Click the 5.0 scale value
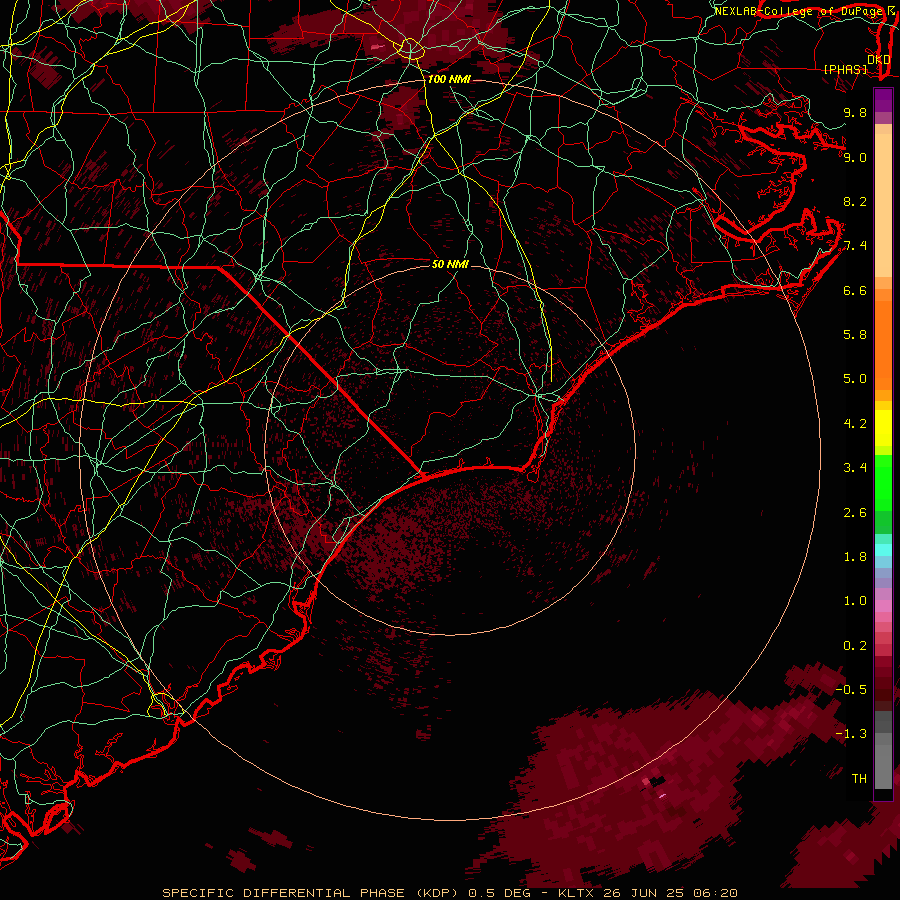This screenshot has height=900, width=900. coord(855,379)
